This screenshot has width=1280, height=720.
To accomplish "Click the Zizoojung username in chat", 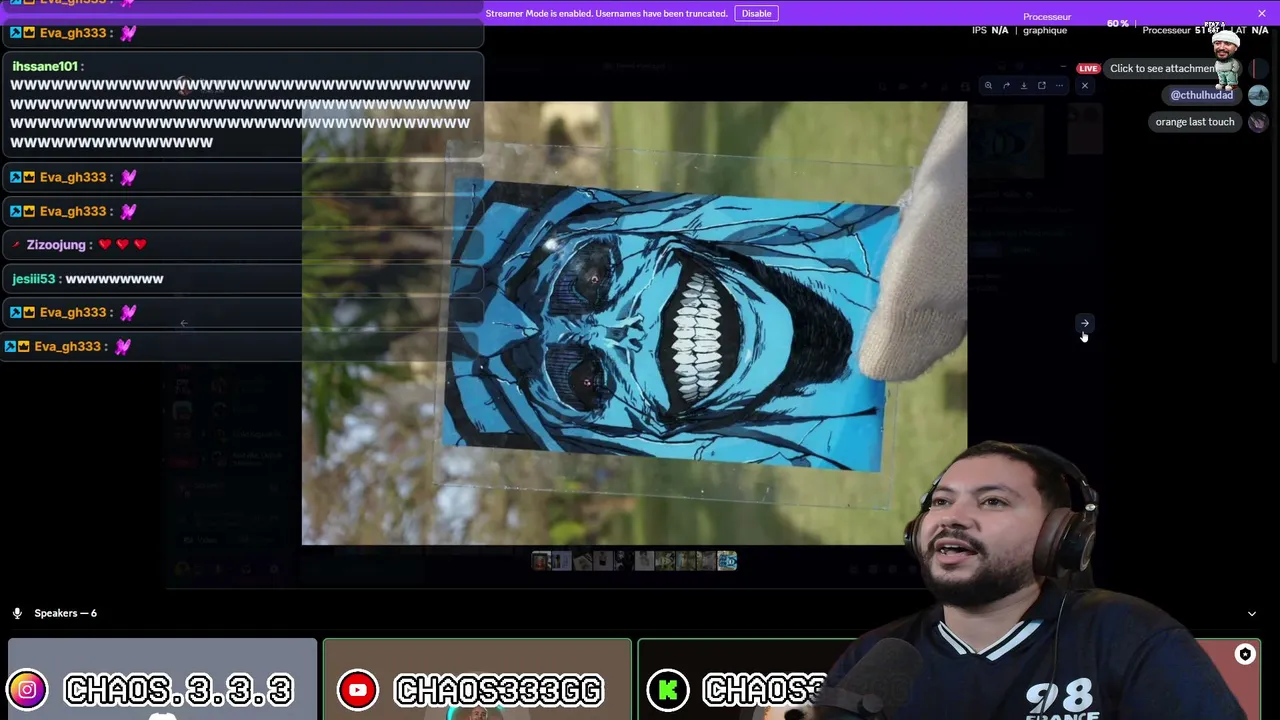I will click(56, 245).
